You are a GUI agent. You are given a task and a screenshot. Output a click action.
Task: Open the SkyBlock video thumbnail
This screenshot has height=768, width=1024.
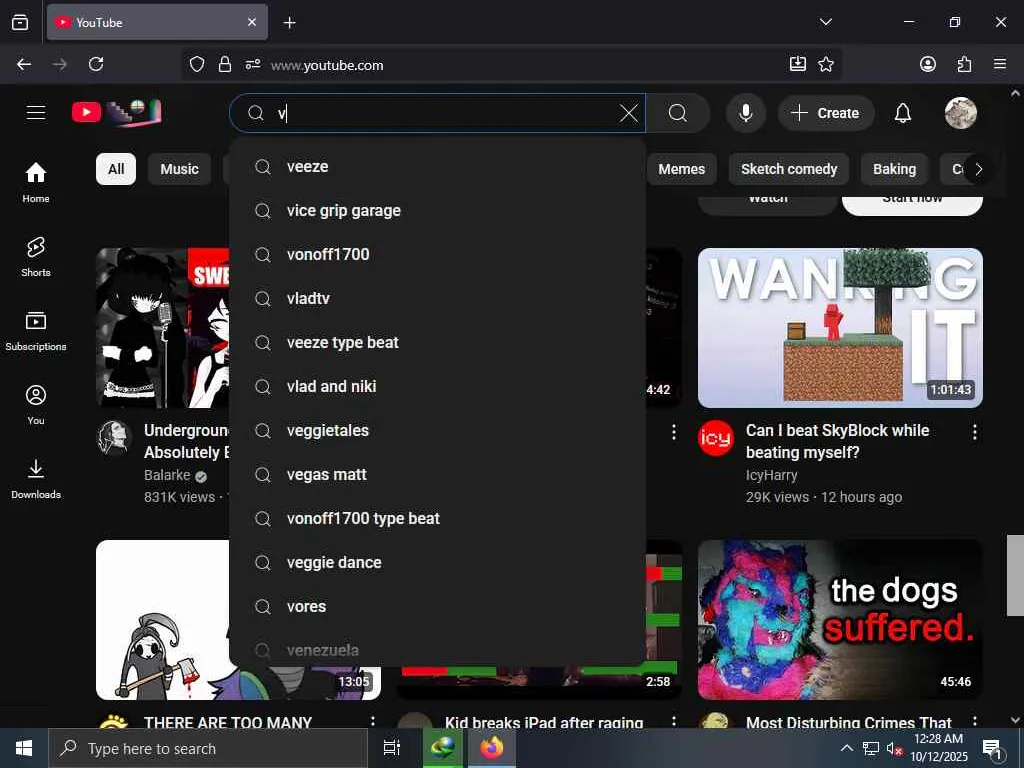tap(840, 328)
